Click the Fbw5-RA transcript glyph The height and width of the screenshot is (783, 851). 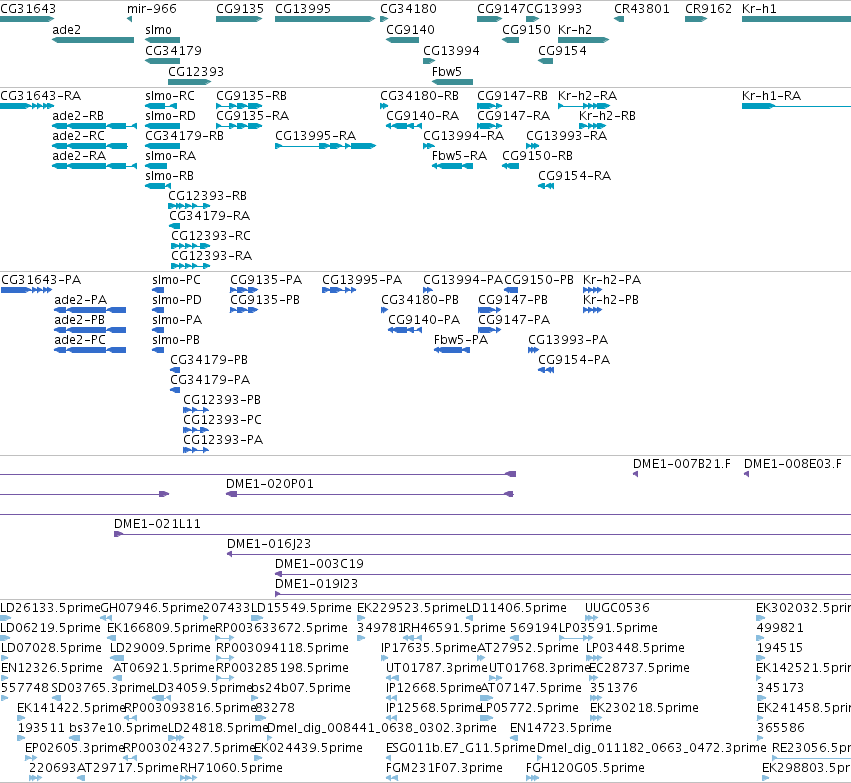452,166
